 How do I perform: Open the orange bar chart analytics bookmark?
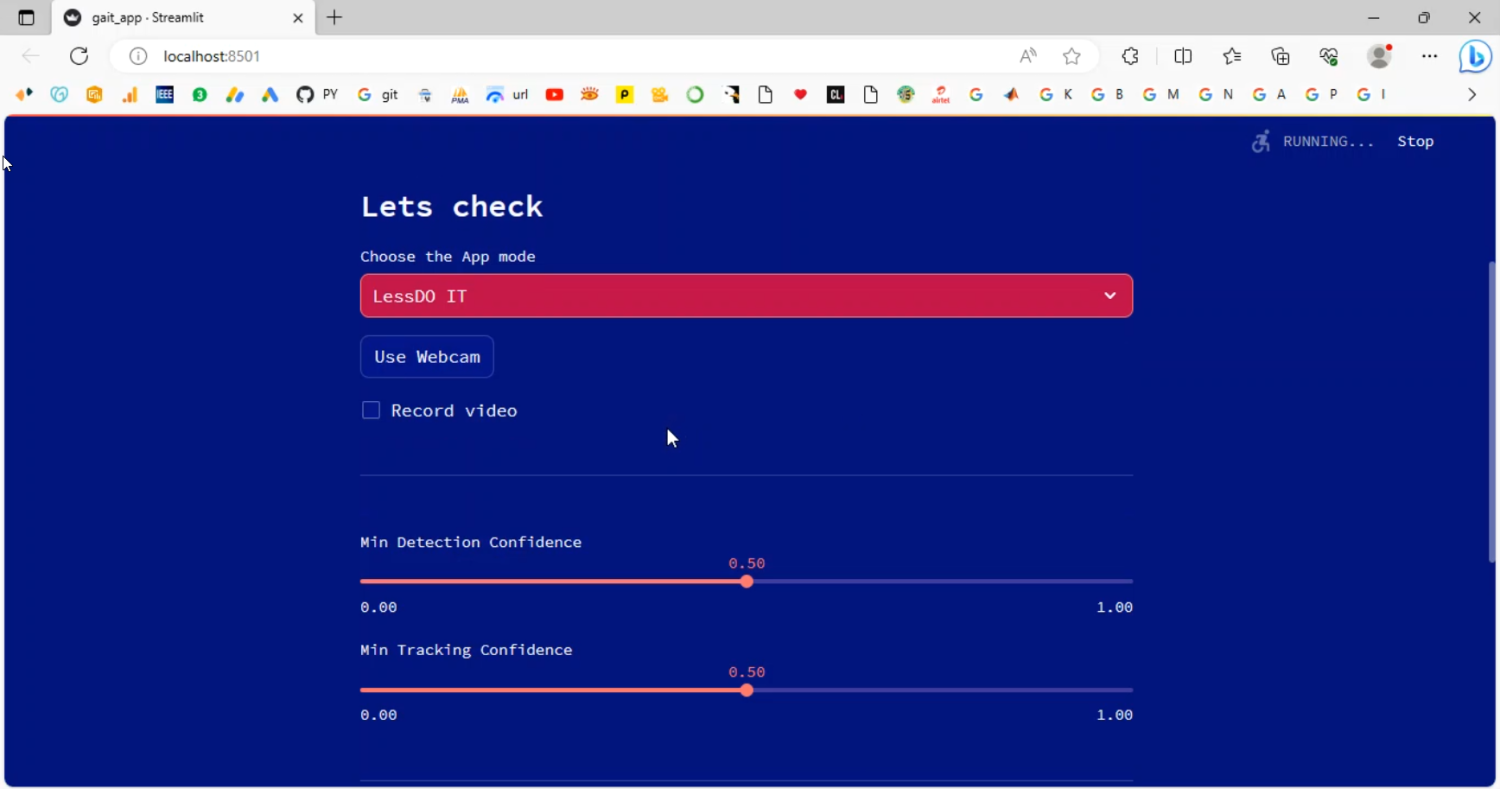click(130, 95)
